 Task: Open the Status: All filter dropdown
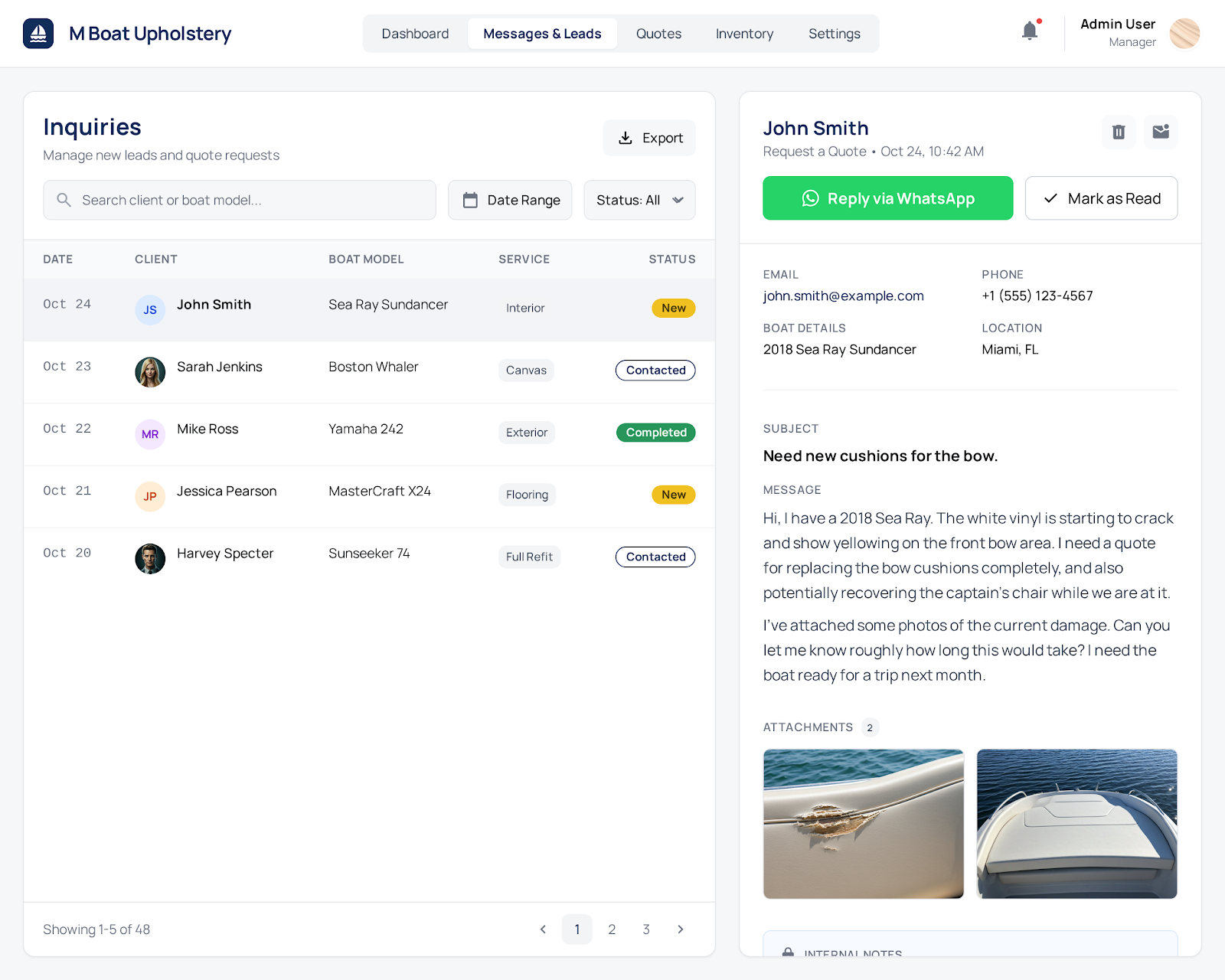coord(639,200)
